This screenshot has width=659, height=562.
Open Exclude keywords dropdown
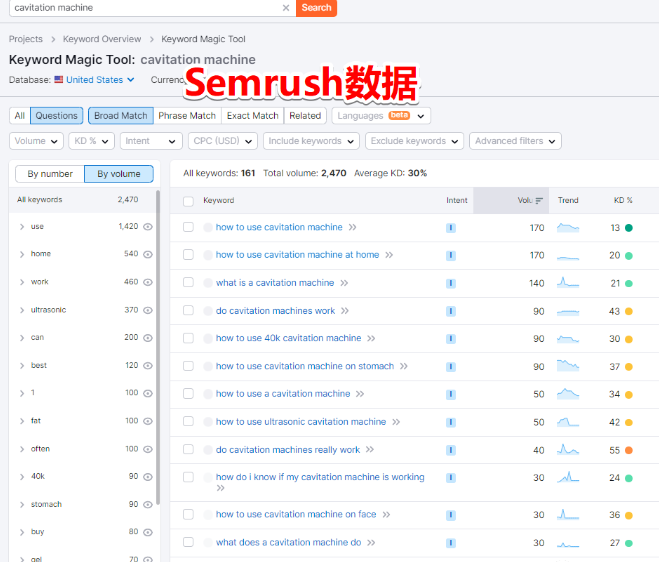pyautogui.click(x=414, y=141)
